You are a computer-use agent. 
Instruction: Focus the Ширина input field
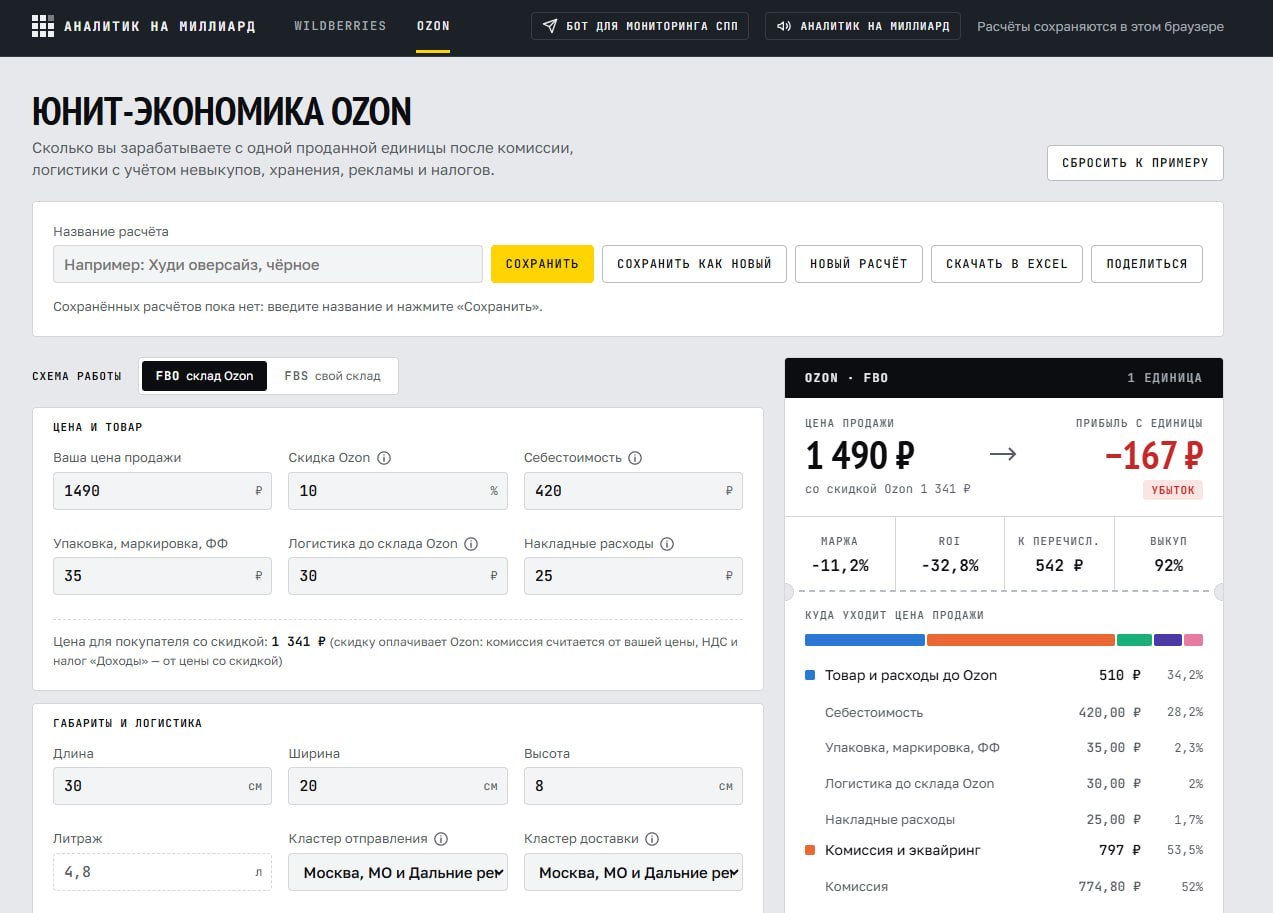point(398,786)
